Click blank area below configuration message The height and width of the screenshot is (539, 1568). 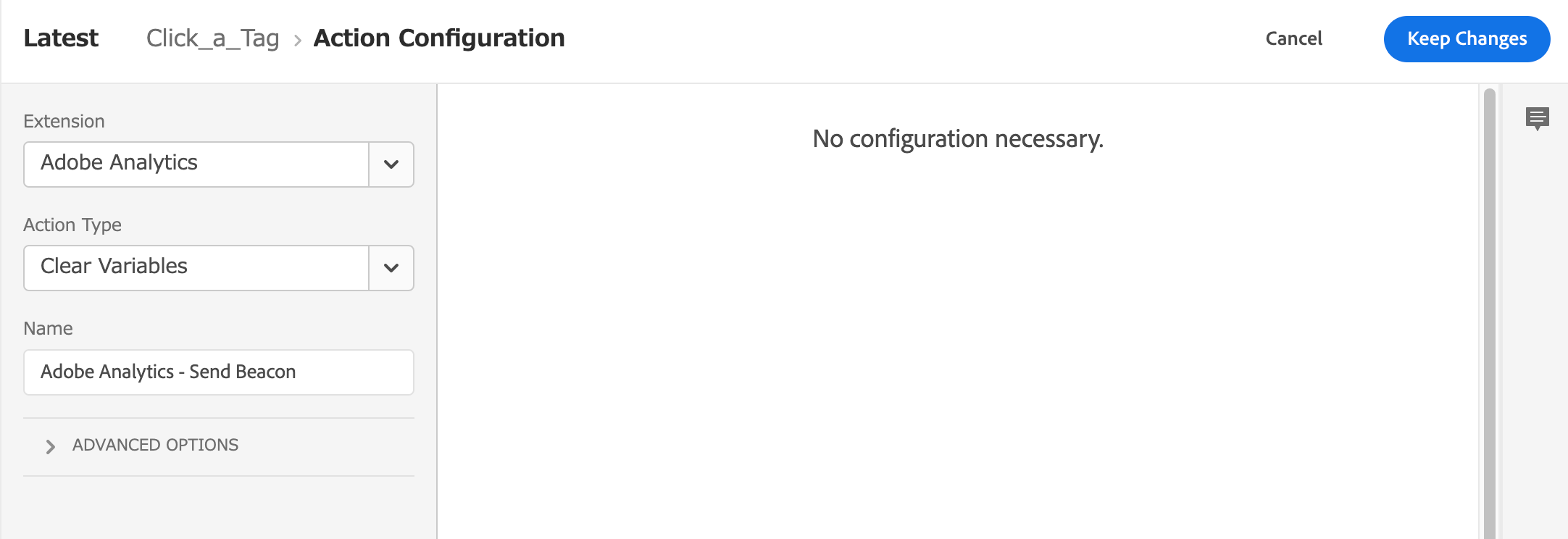[958, 348]
